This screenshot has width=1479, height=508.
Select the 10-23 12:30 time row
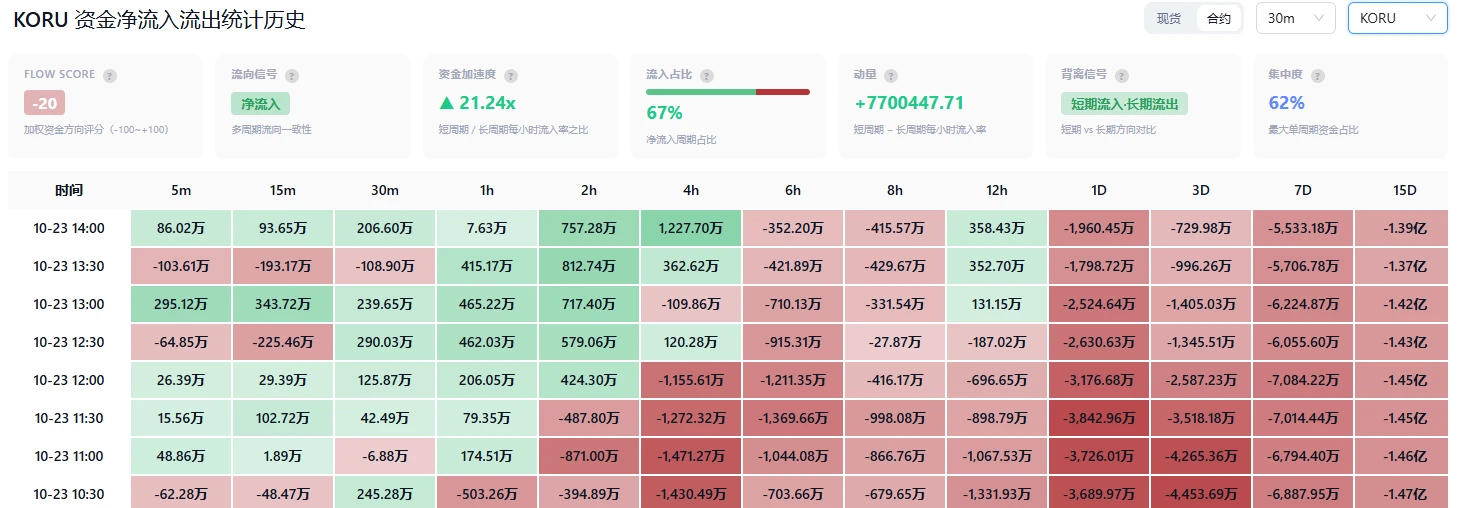pyautogui.click(x=728, y=342)
